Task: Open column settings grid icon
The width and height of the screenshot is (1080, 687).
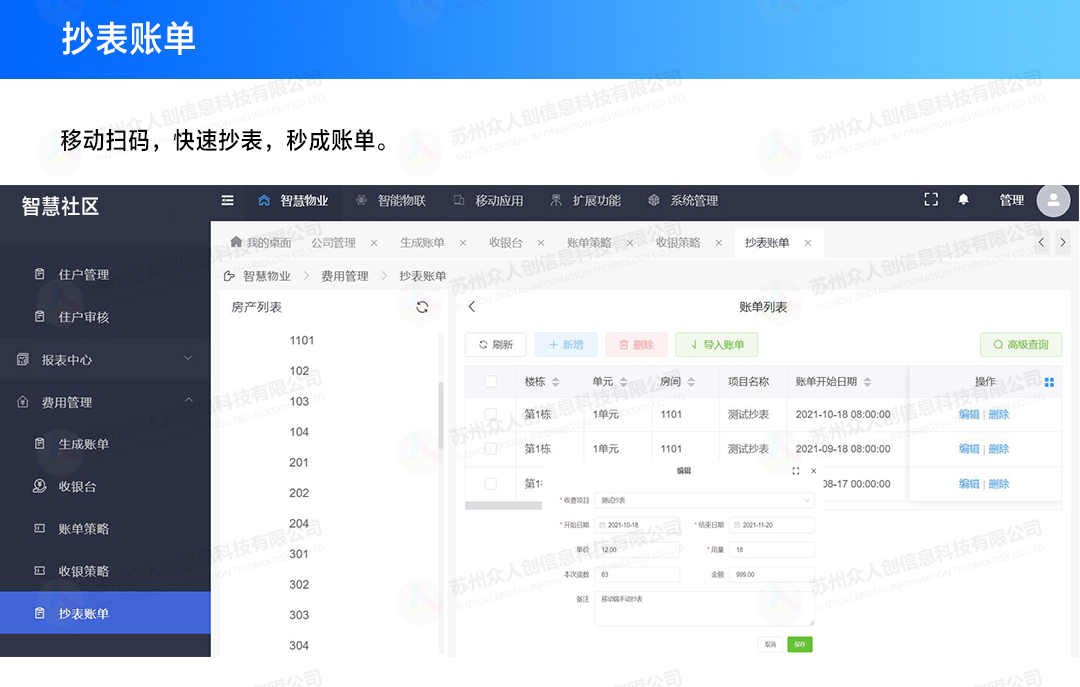Action: [1049, 382]
